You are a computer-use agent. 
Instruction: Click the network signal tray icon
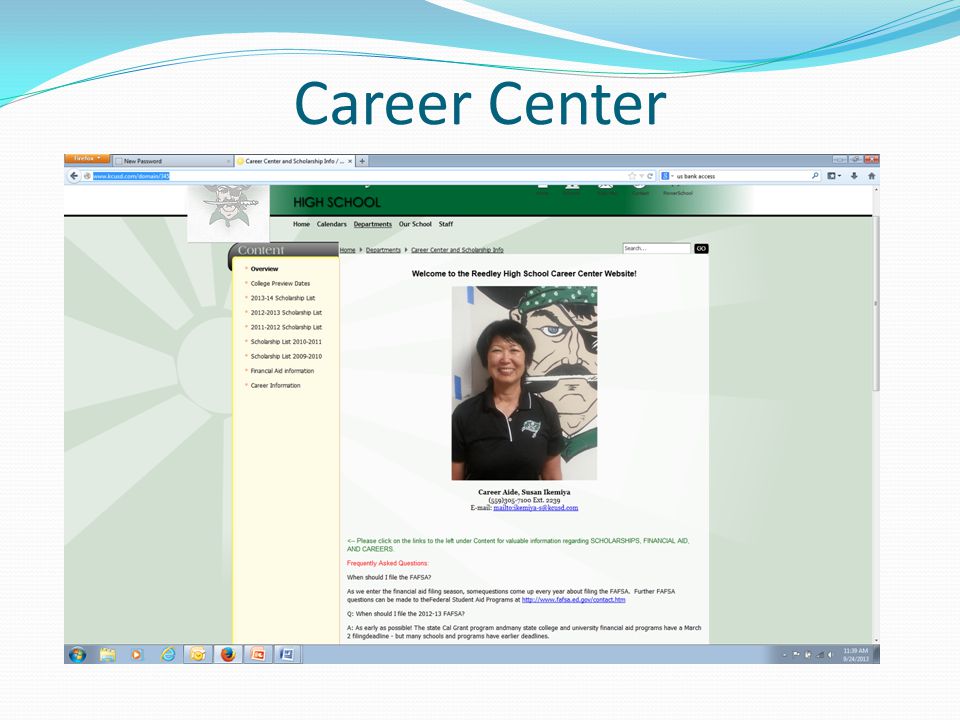pos(820,654)
